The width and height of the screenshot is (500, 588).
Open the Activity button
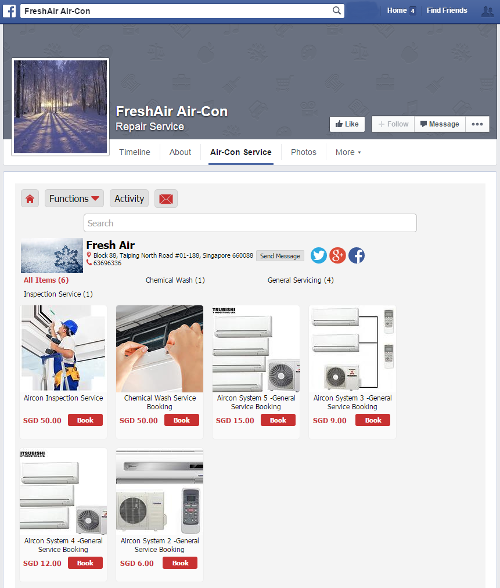129,198
